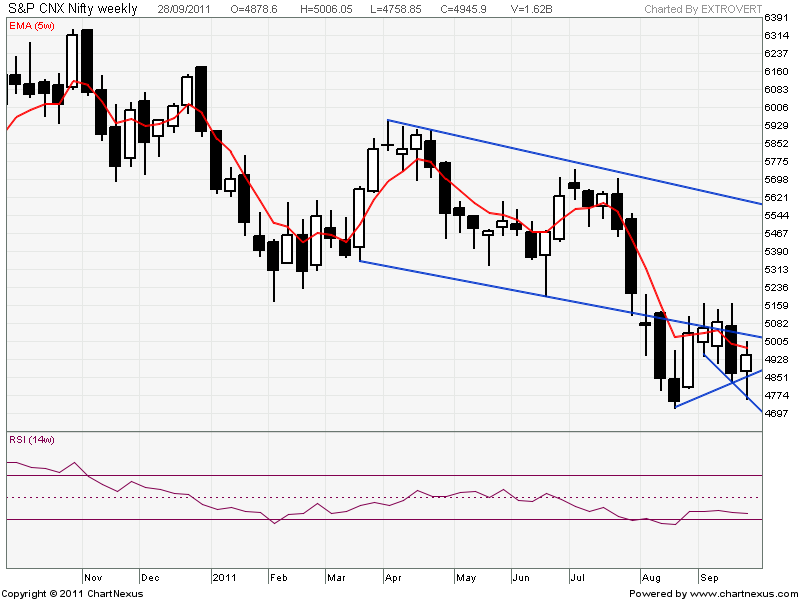The image size is (800, 600).
Task: Select the Aug marker on time axis
Action: point(651,578)
